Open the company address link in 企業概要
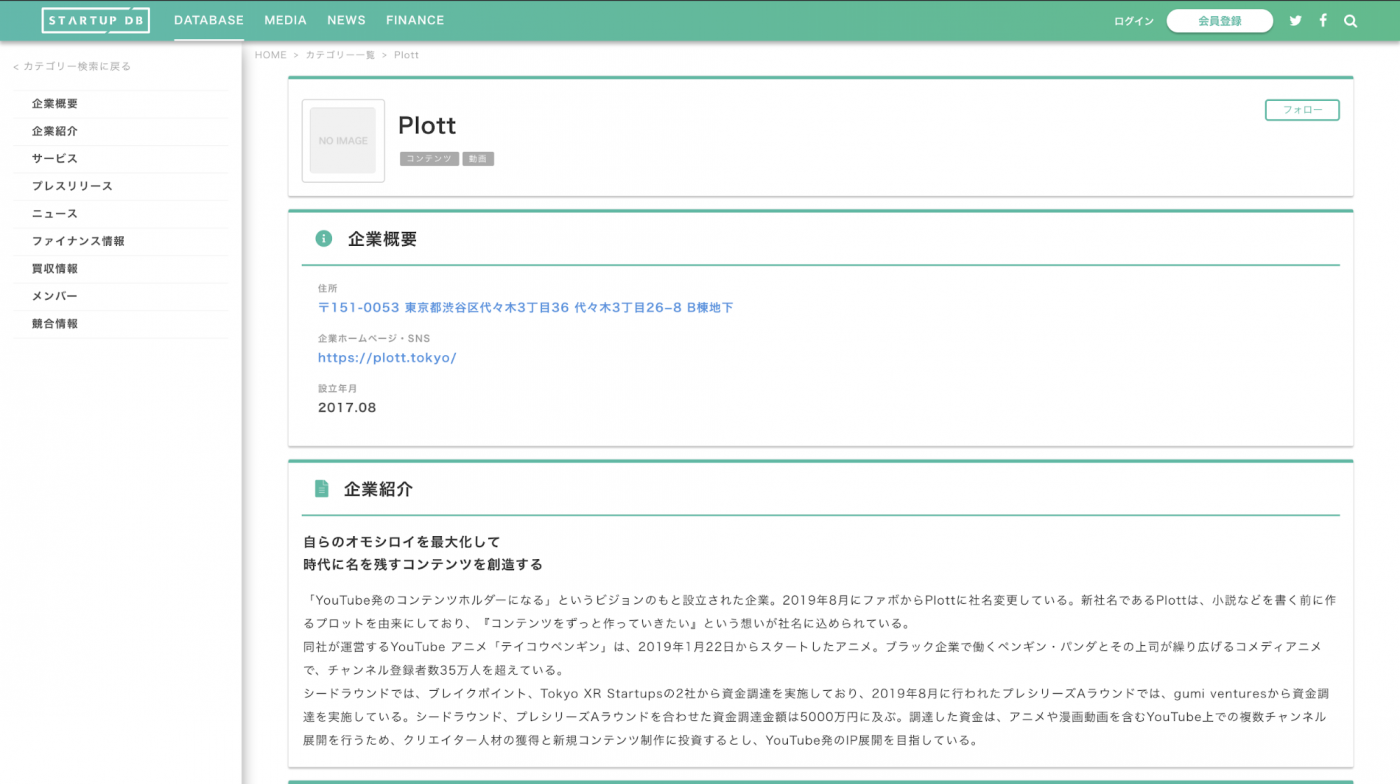The image size is (1400, 784). [527, 307]
